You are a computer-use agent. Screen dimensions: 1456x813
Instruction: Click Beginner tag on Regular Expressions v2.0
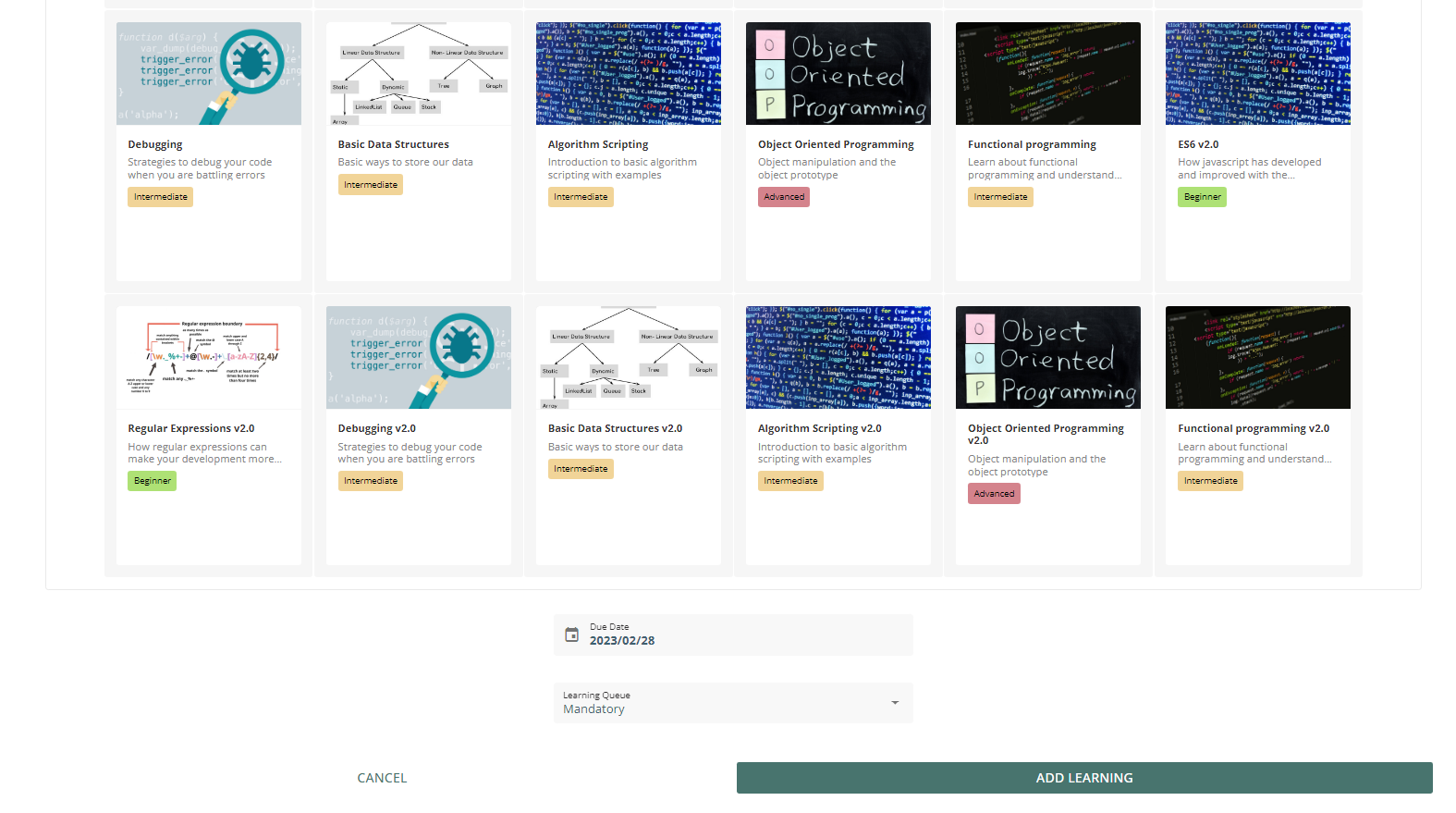point(152,481)
